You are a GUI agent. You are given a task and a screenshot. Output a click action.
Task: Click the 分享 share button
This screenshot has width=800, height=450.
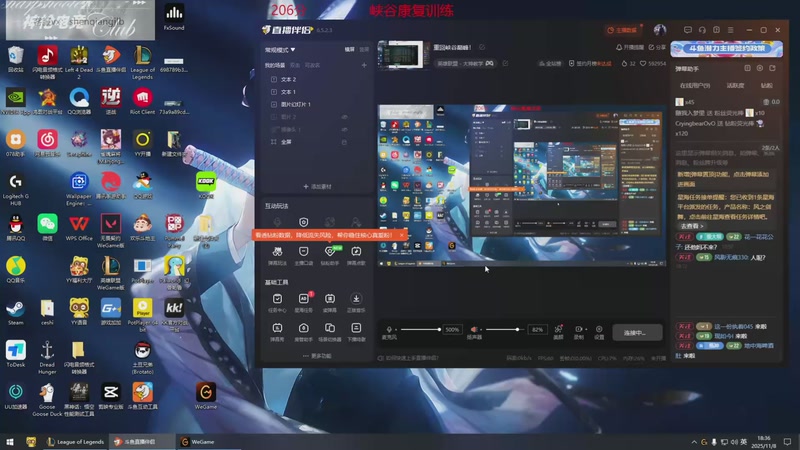click(x=657, y=47)
